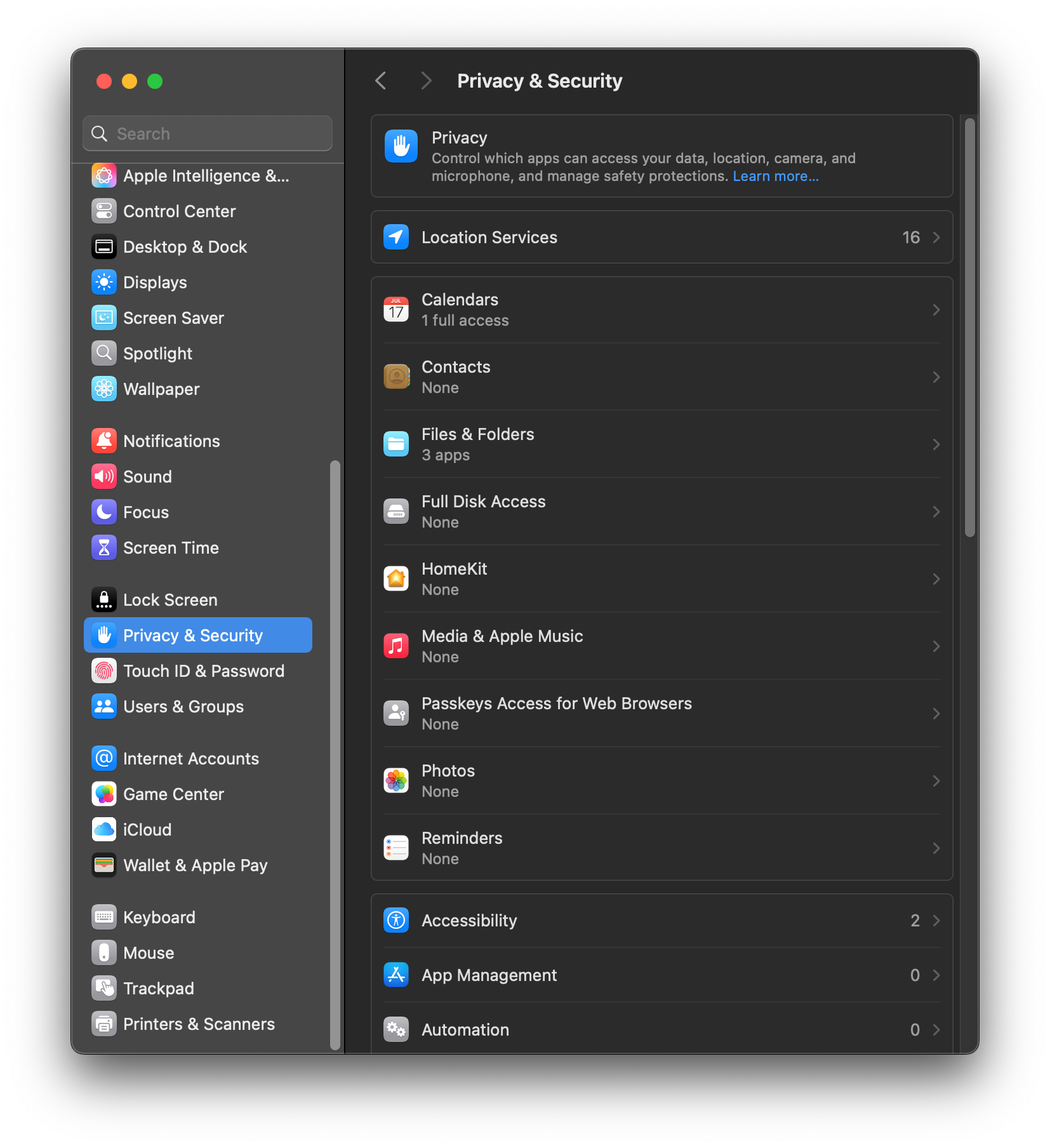Click the "1 full access" Calendars status

click(x=465, y=321)
